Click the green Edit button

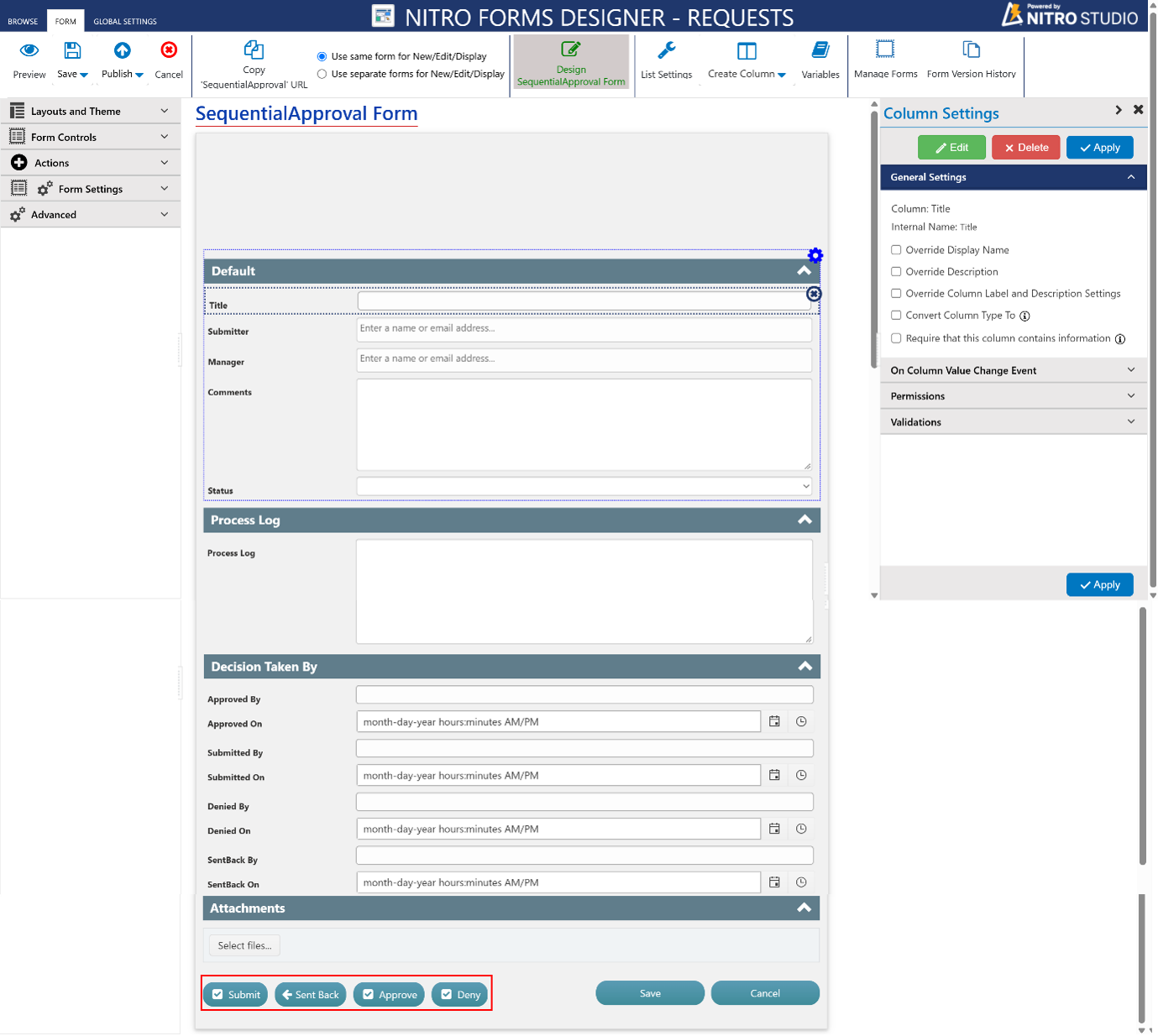click(x=951, y=147)
